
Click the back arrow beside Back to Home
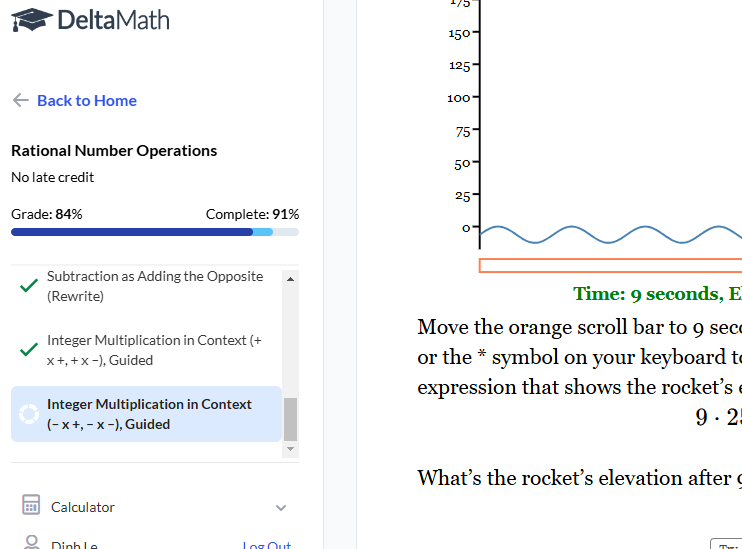coord(20,100)
